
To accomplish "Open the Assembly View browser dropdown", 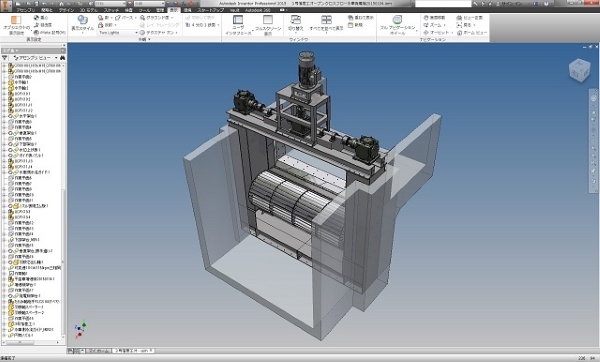I will click(x=35, y=57).
